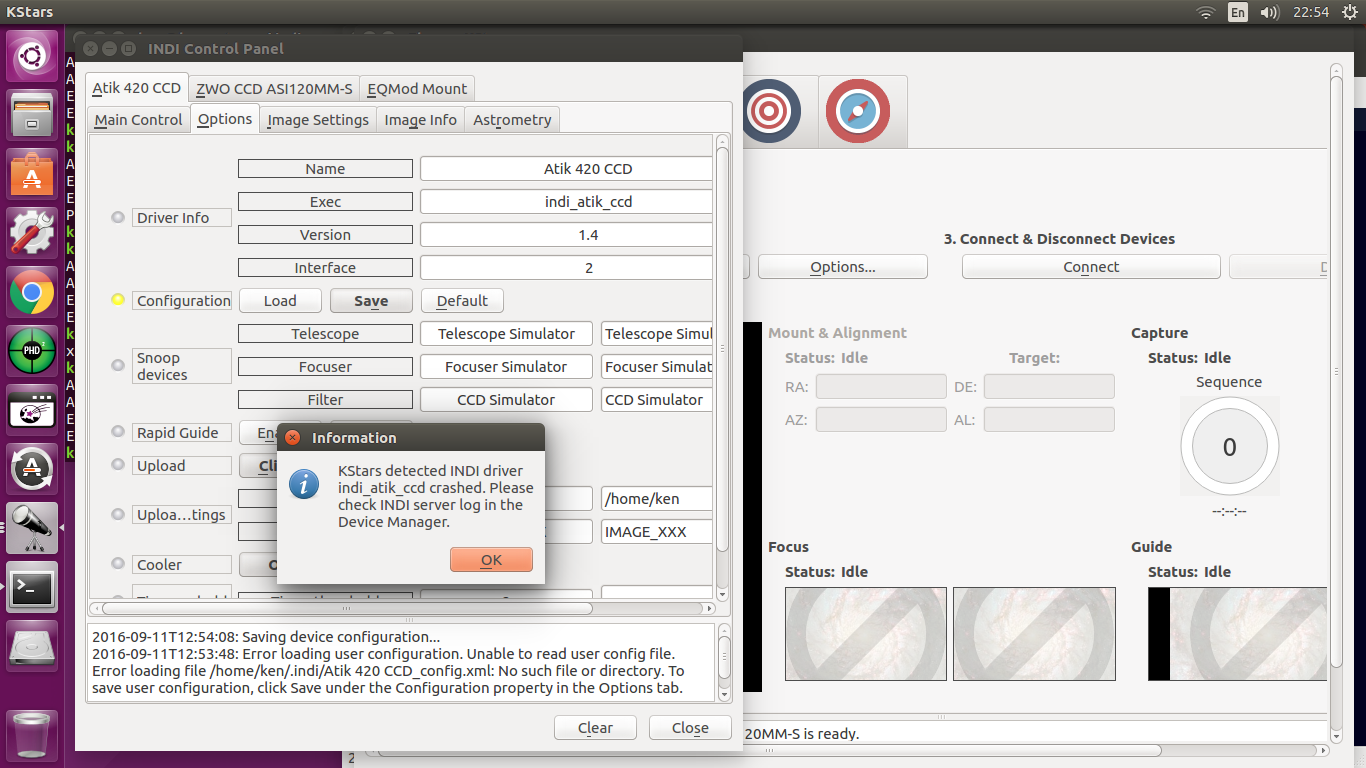The image size is (1366, 768).
Task: Open Ubuntu Dash search launcher
Action: click(32, 55)
